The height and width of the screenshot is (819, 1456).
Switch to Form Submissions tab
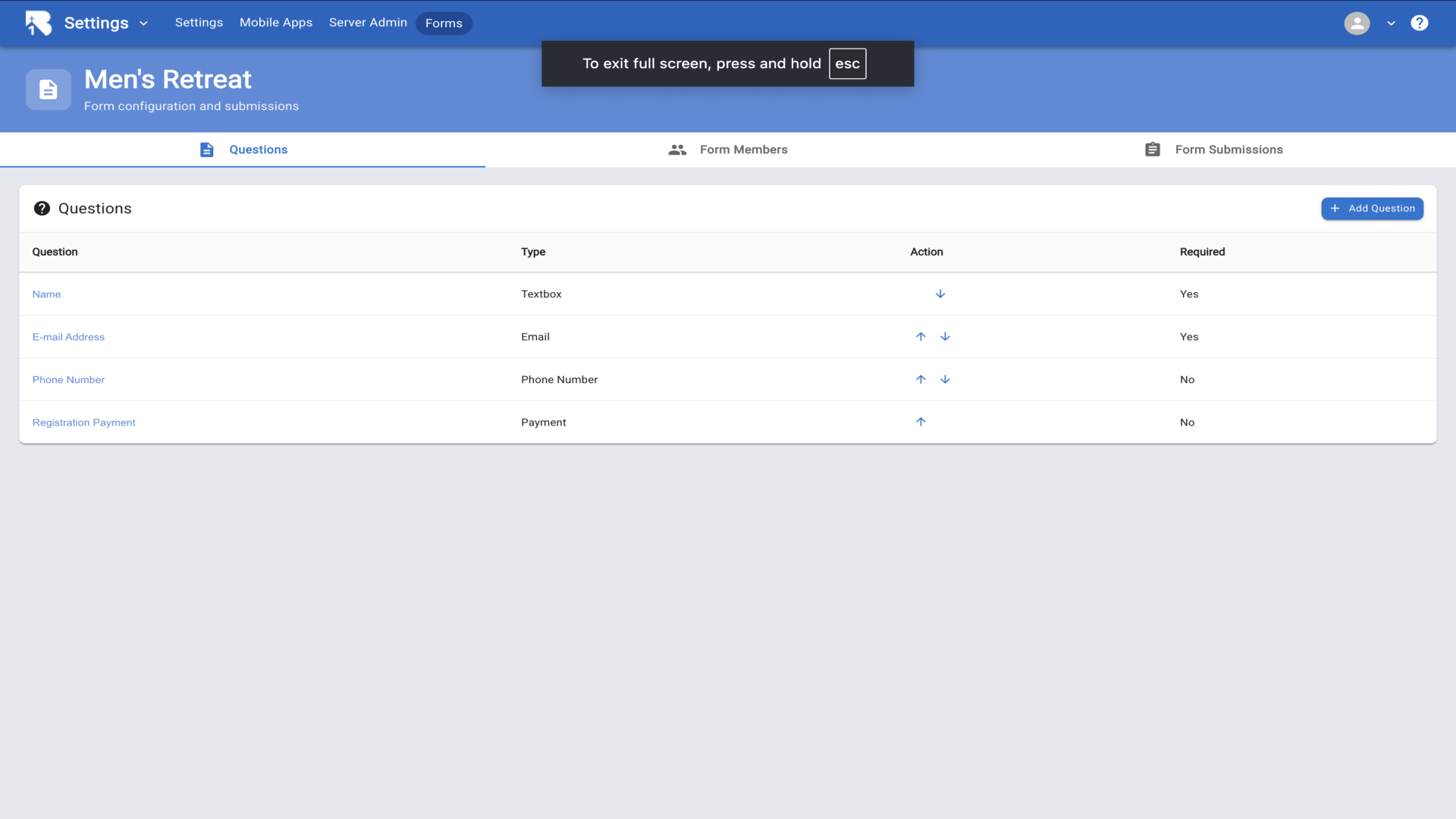[x=1213, y=149]
